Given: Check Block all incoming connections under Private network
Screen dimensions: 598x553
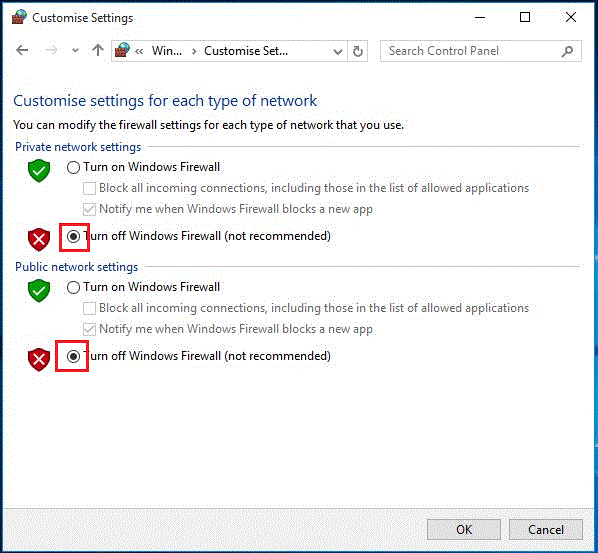Looking at the screenshot, I should pos(89,188).
